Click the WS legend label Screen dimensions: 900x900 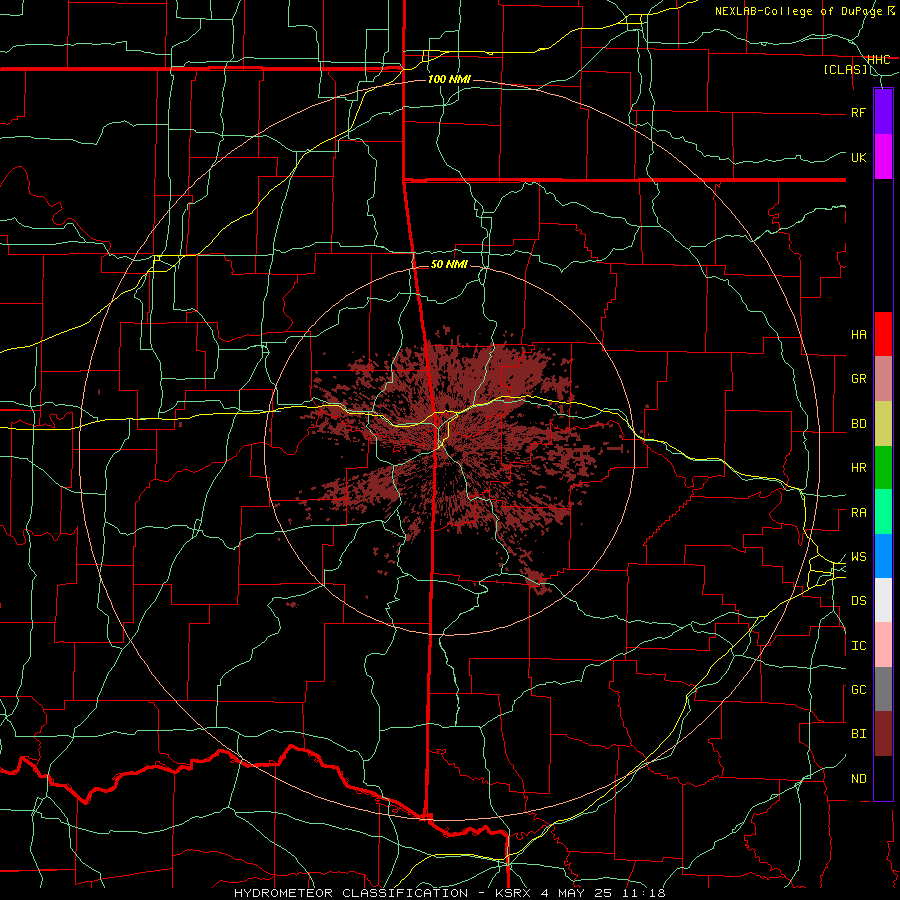[858, 557]
